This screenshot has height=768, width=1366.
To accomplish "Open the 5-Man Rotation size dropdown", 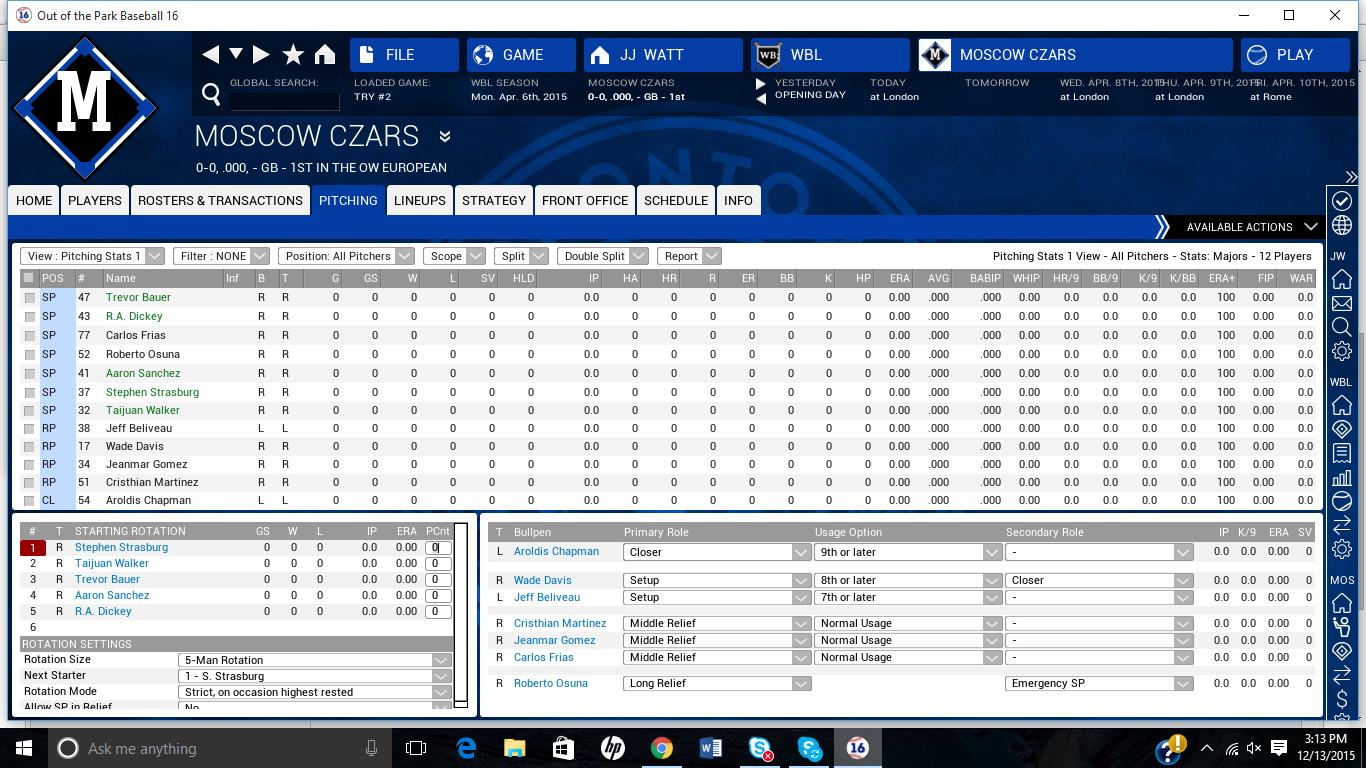I will pyautogui.click(x=314, y=660).
